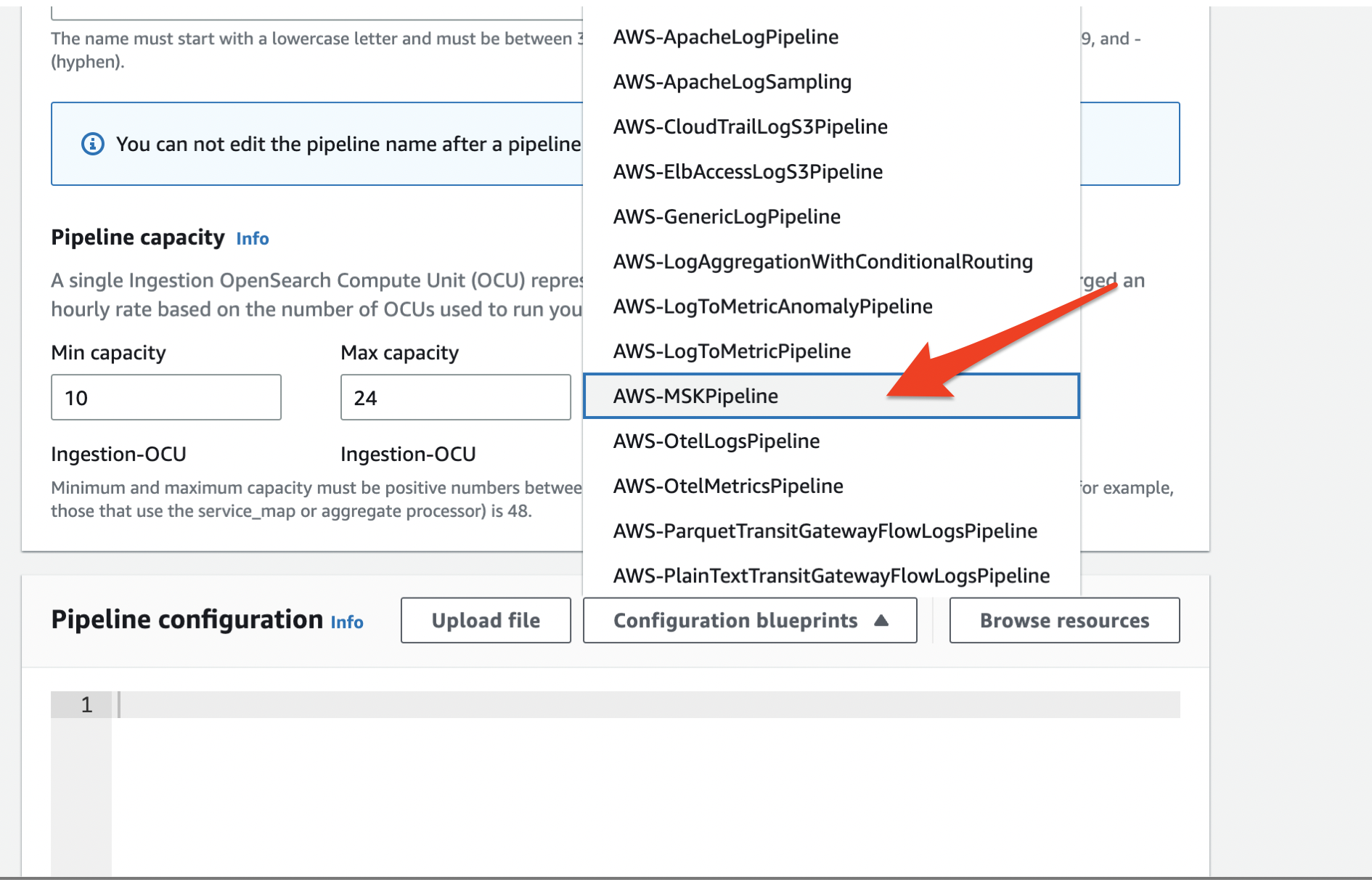Choose AWS-ElbAccessLogS3Pipeline blueprint

click(x=831, y=172)
